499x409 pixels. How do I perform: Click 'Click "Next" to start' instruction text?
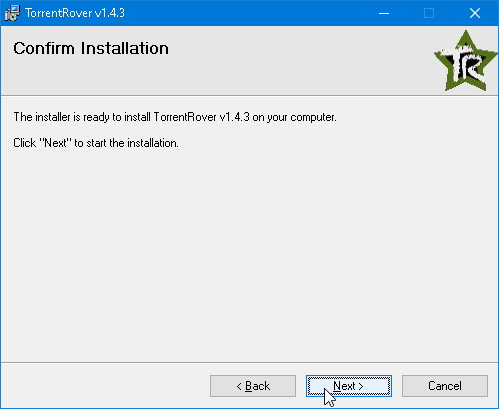pos(96,143)
